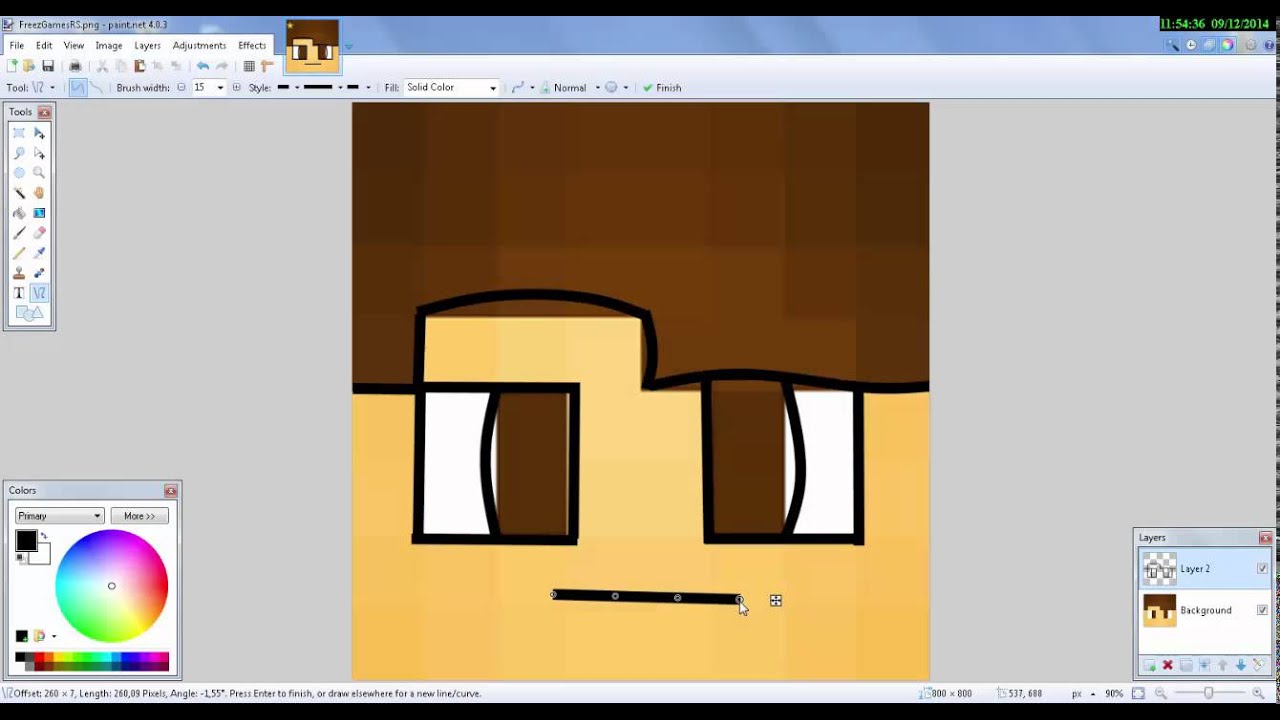The width and height of the screenshot is (1280, 720).
Task: Select the Eraser tool
Action: (39, 233)
